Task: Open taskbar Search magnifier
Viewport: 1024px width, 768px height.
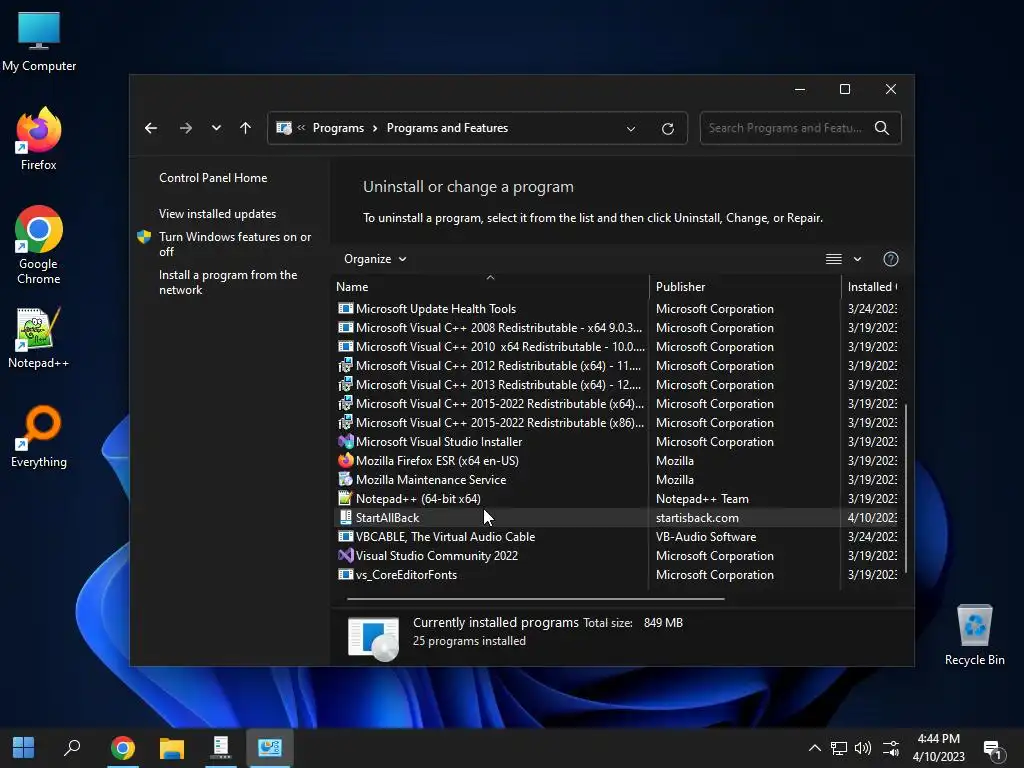Action: pos(72,747)
